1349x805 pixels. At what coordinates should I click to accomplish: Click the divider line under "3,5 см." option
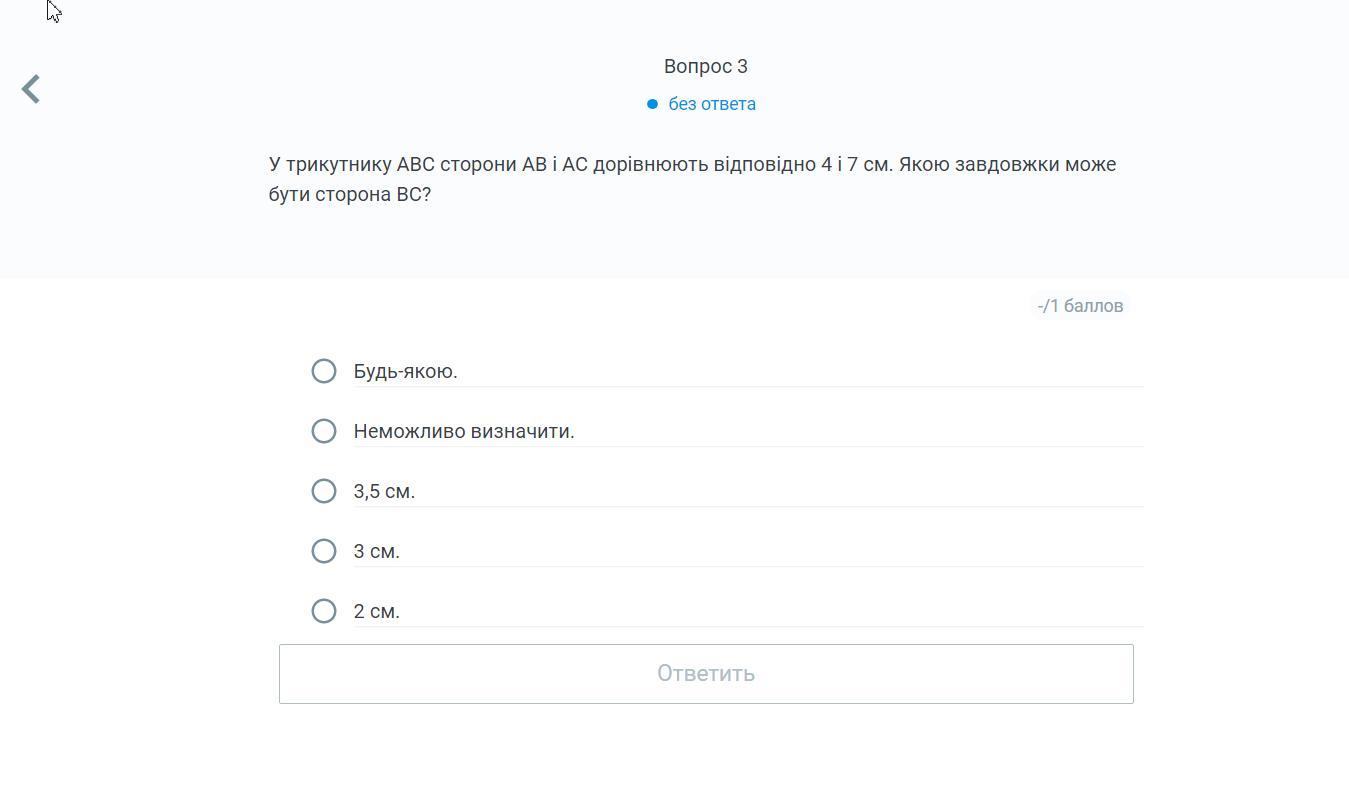point(748,506)
